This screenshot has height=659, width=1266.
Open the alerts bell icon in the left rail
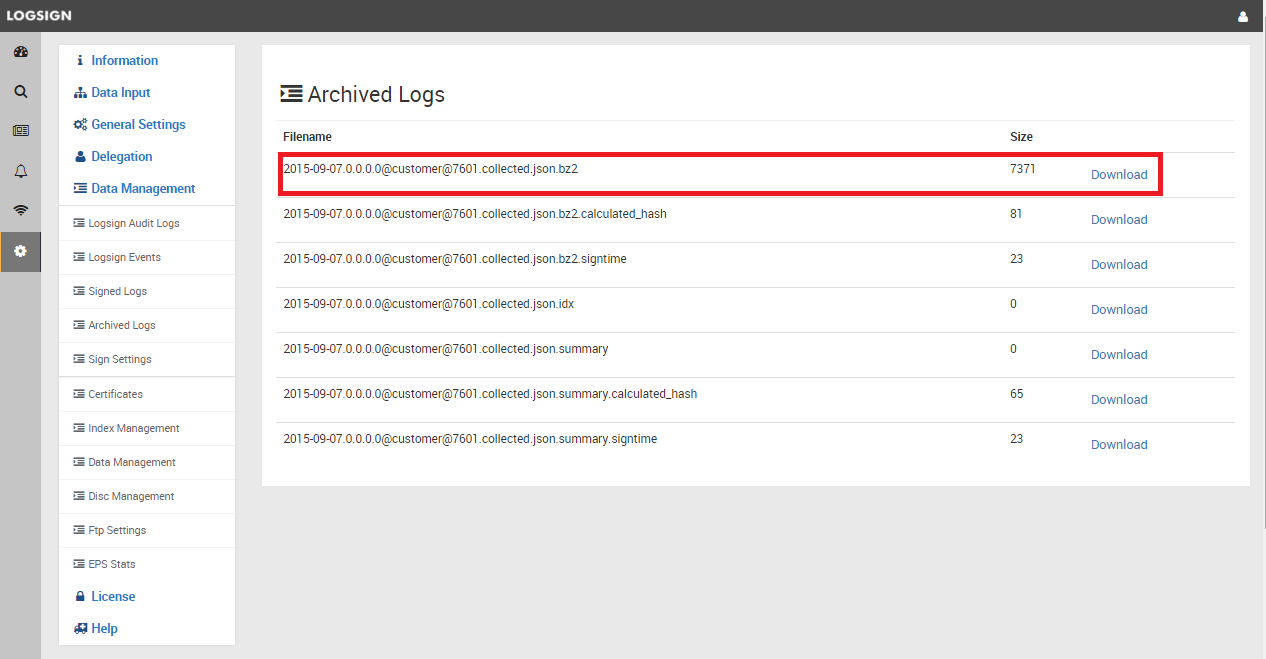coord(20,171)
